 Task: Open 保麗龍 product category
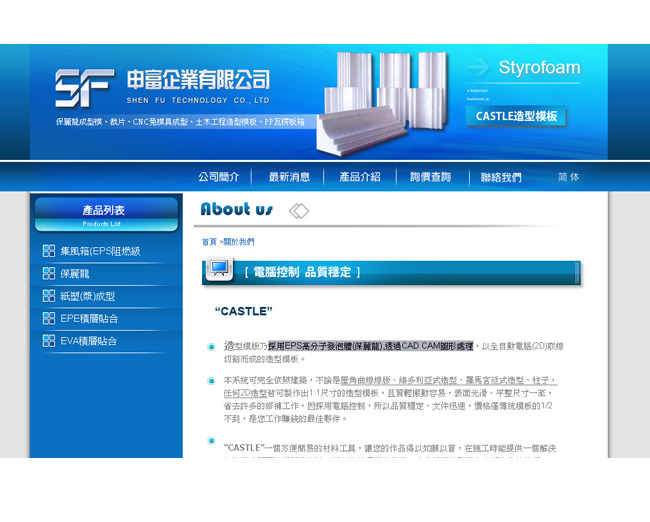[x=75, y=274]
